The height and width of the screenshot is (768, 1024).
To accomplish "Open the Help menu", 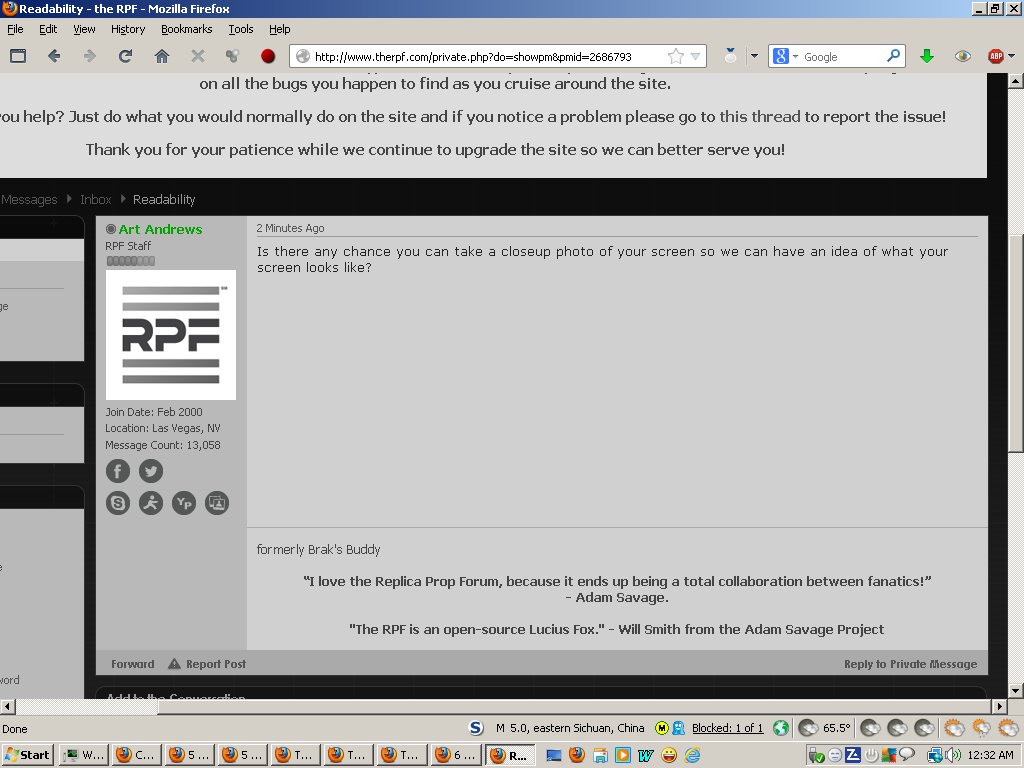I will [280, 29].
